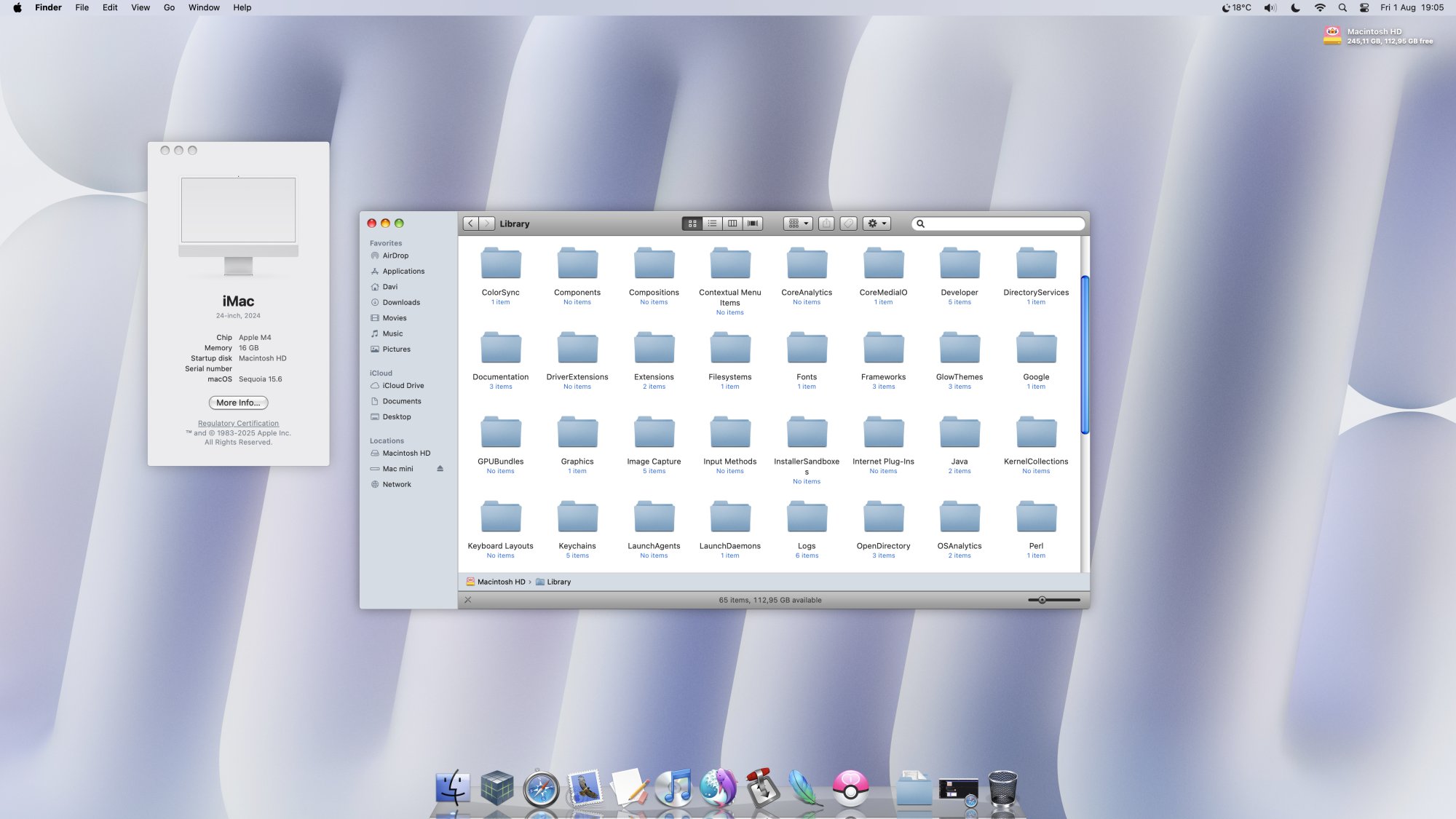Open Safari from the Dock
This screenshot has width=1456, height=819.
click(x=541, y=789)
